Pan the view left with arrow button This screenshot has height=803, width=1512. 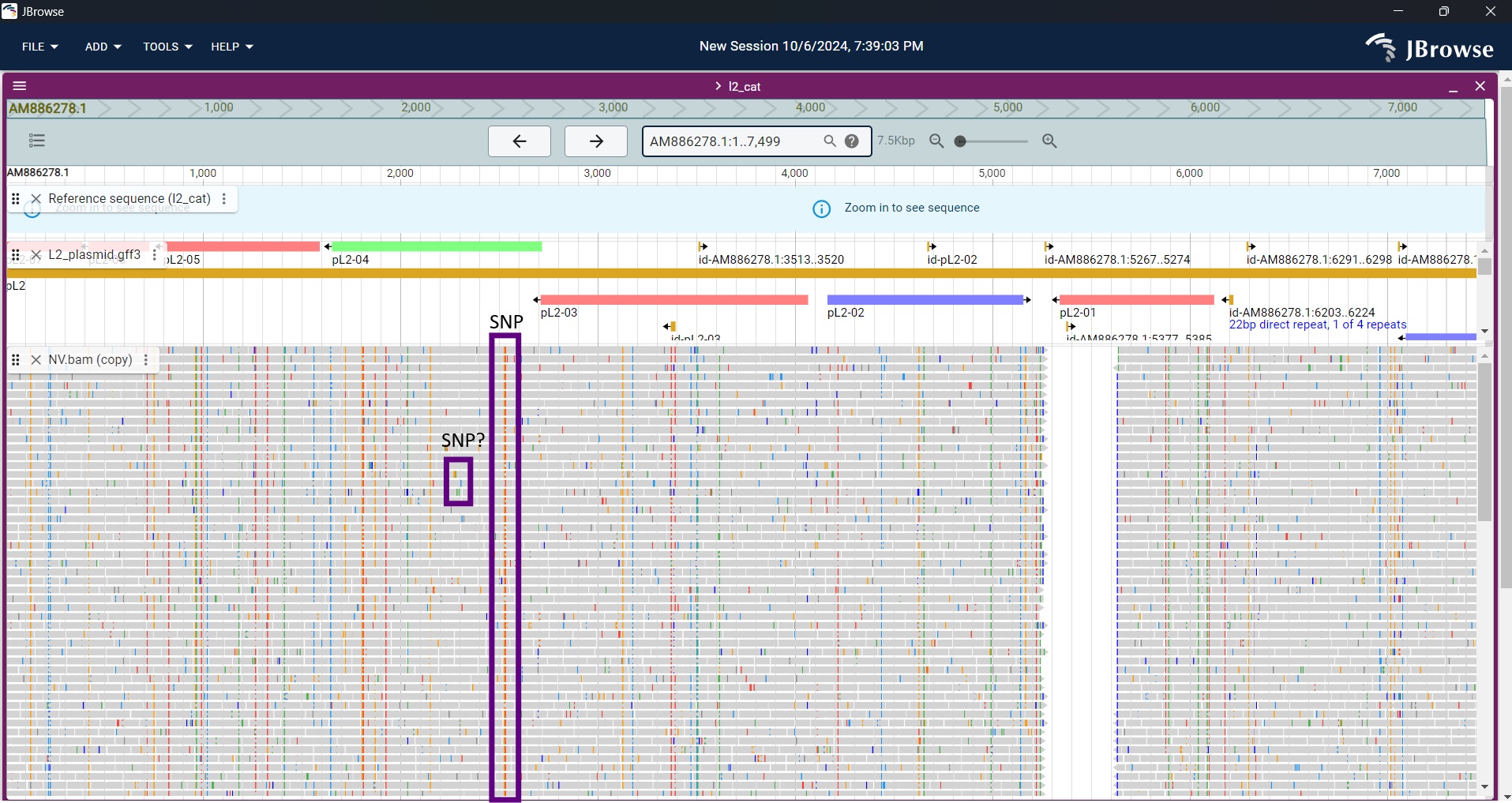pos(519,141)
